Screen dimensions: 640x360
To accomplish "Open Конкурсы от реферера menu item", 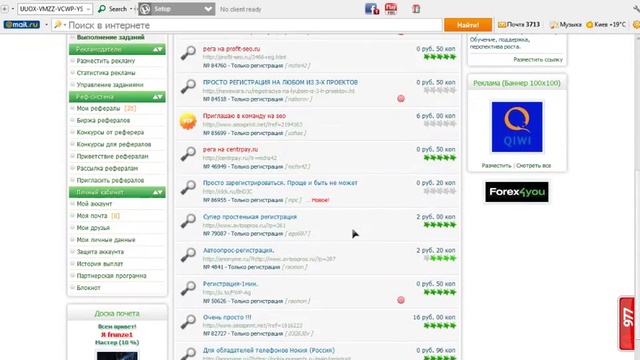I will (110, 132).
